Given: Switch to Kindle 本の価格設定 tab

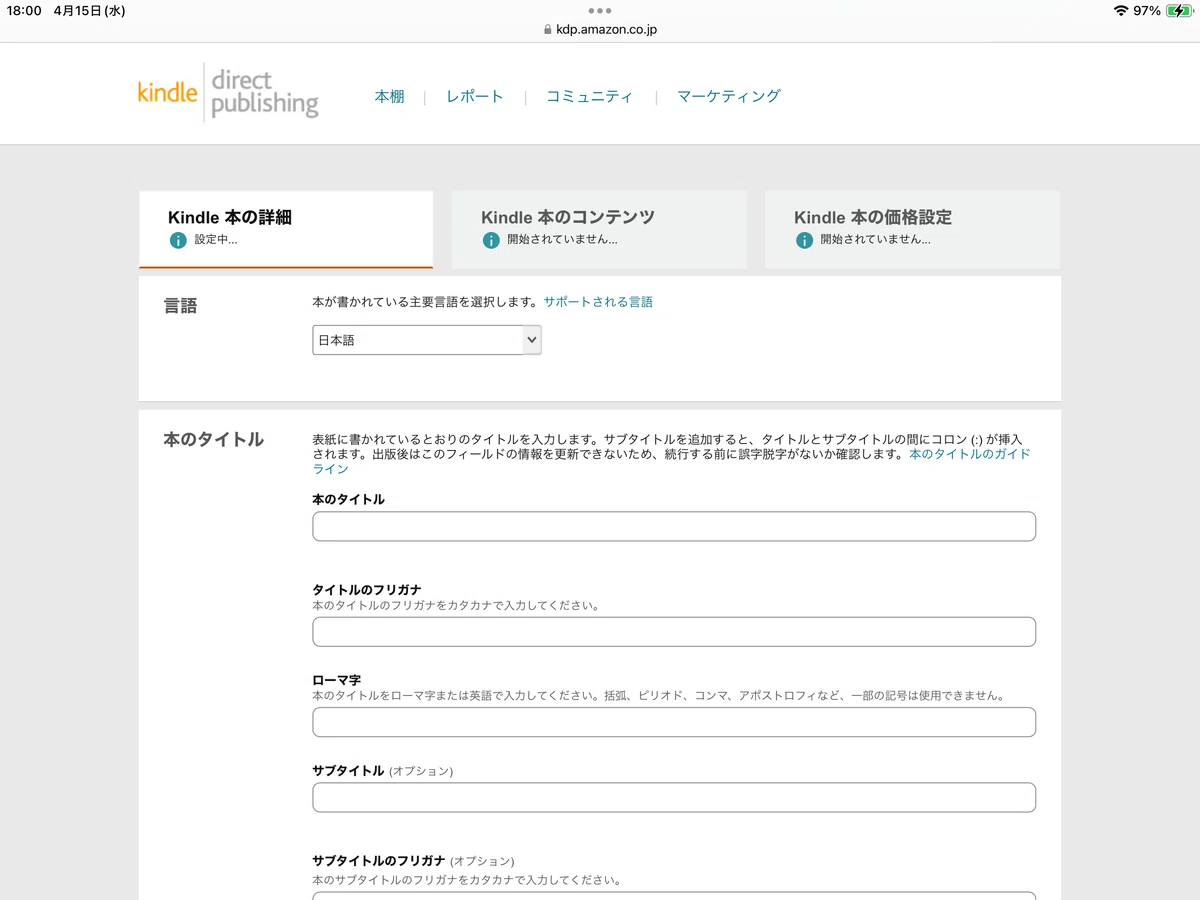Looking at the screenshot, I should [912, 229].
